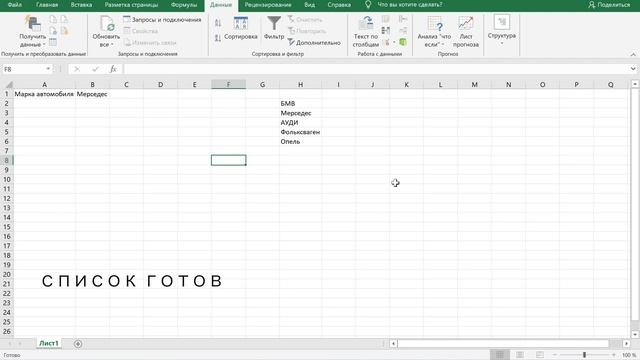Click Лист прогноза
The width and height of the screenshot is (640, 360).
pyautogui.click(x=466, y=31)
